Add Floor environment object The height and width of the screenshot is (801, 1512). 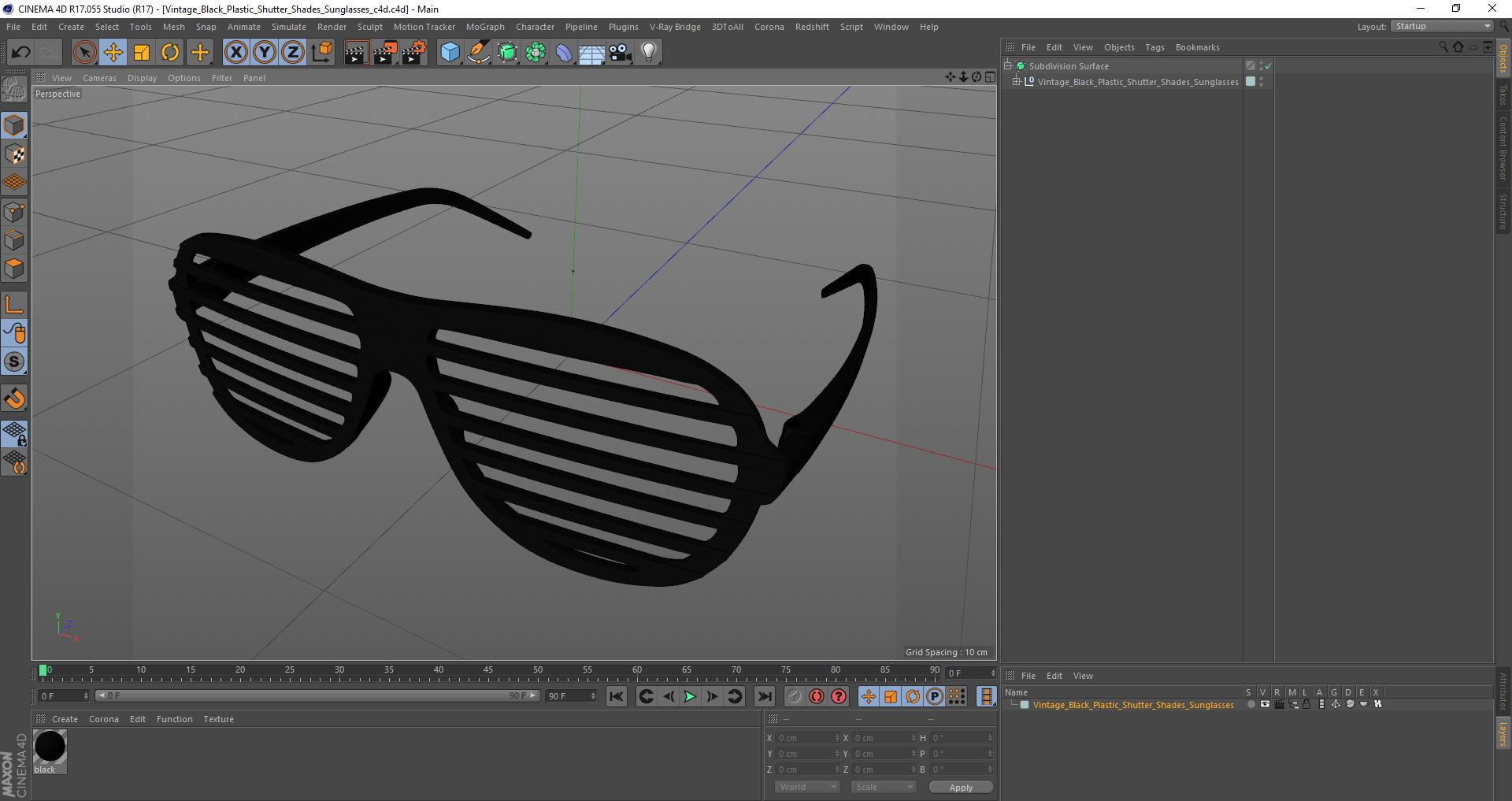coord(592,52)
